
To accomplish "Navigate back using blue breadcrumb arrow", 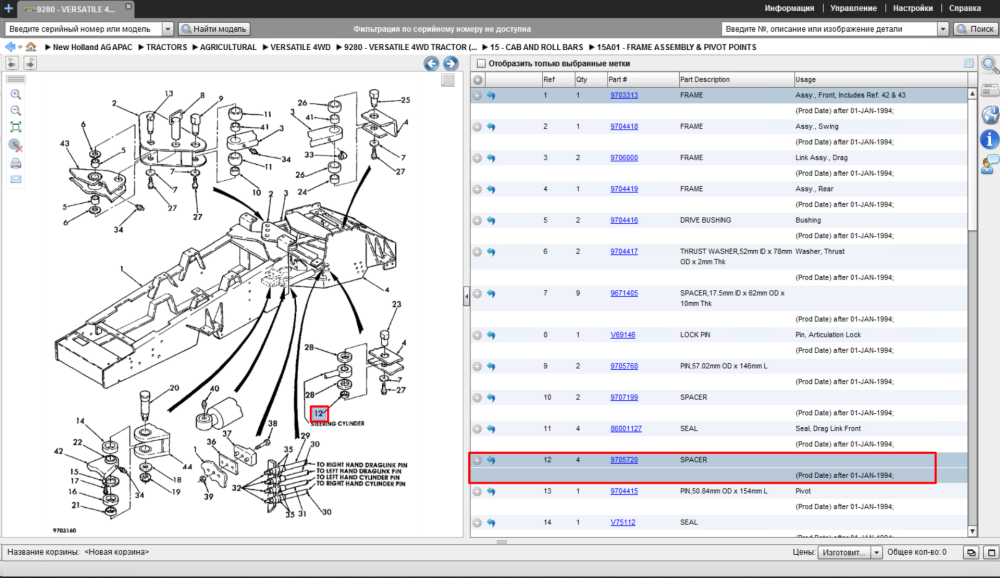I will pyautogui.click(x=10, y=47).
